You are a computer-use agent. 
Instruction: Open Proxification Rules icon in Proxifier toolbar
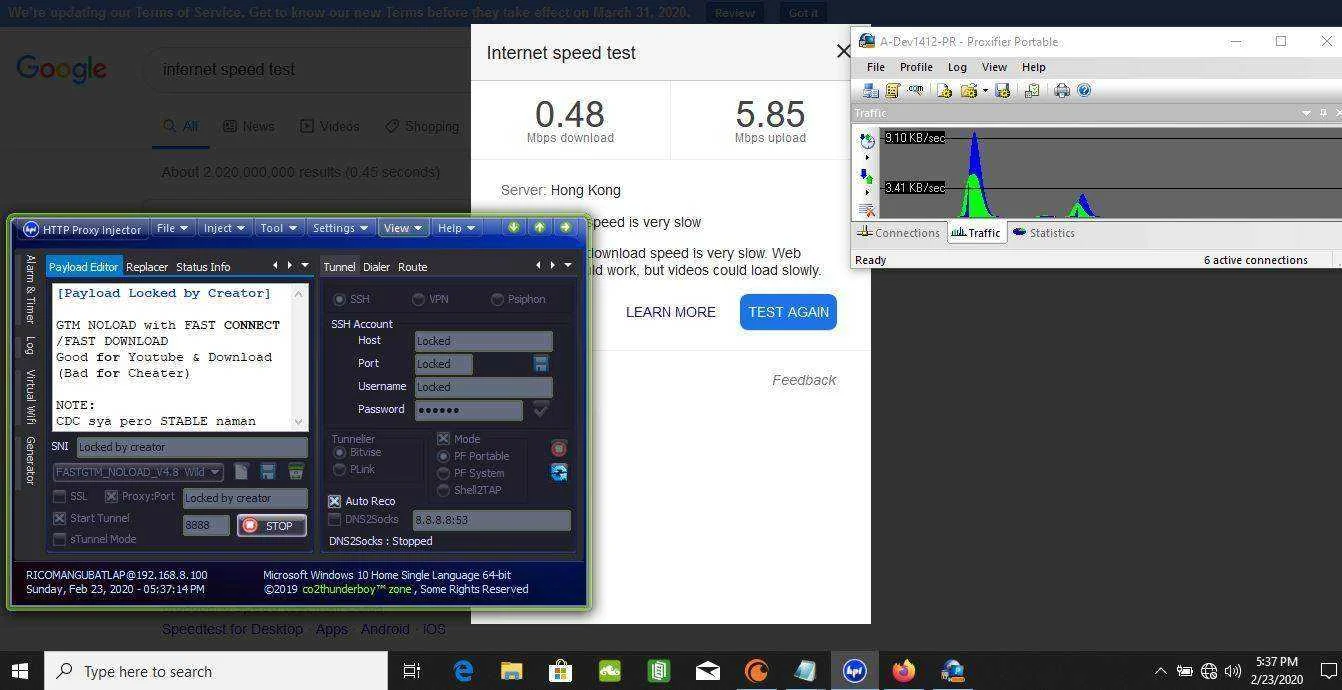(892, 90)
